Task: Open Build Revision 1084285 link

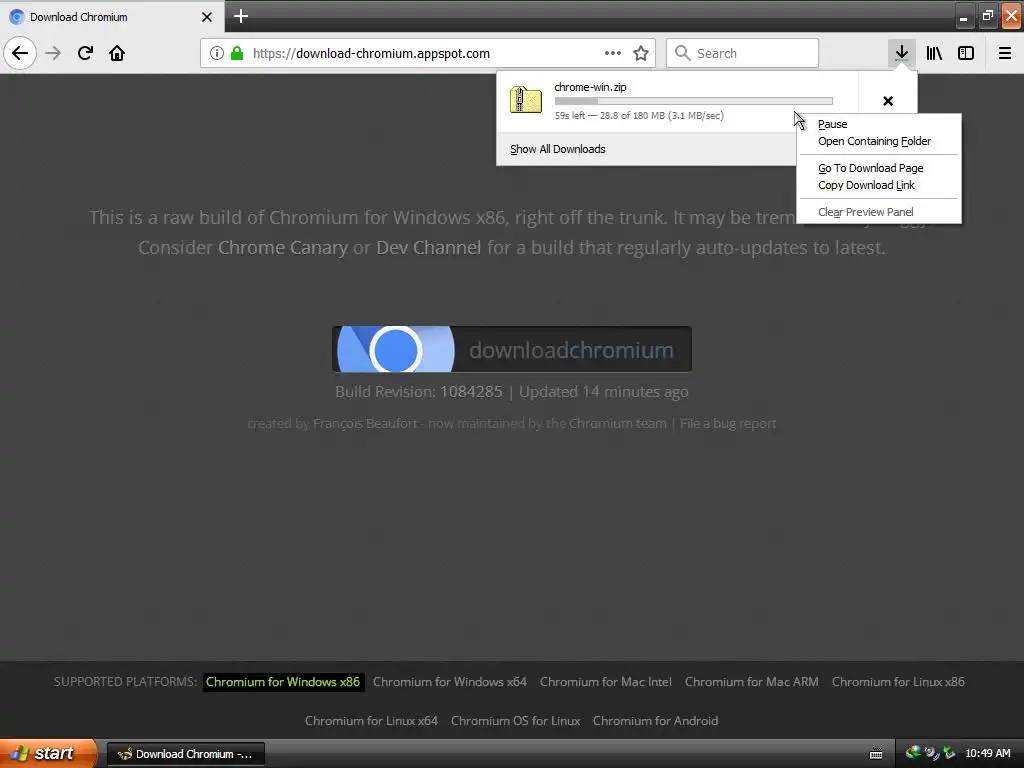Action: pyautogui.click(x=471, y=391)
